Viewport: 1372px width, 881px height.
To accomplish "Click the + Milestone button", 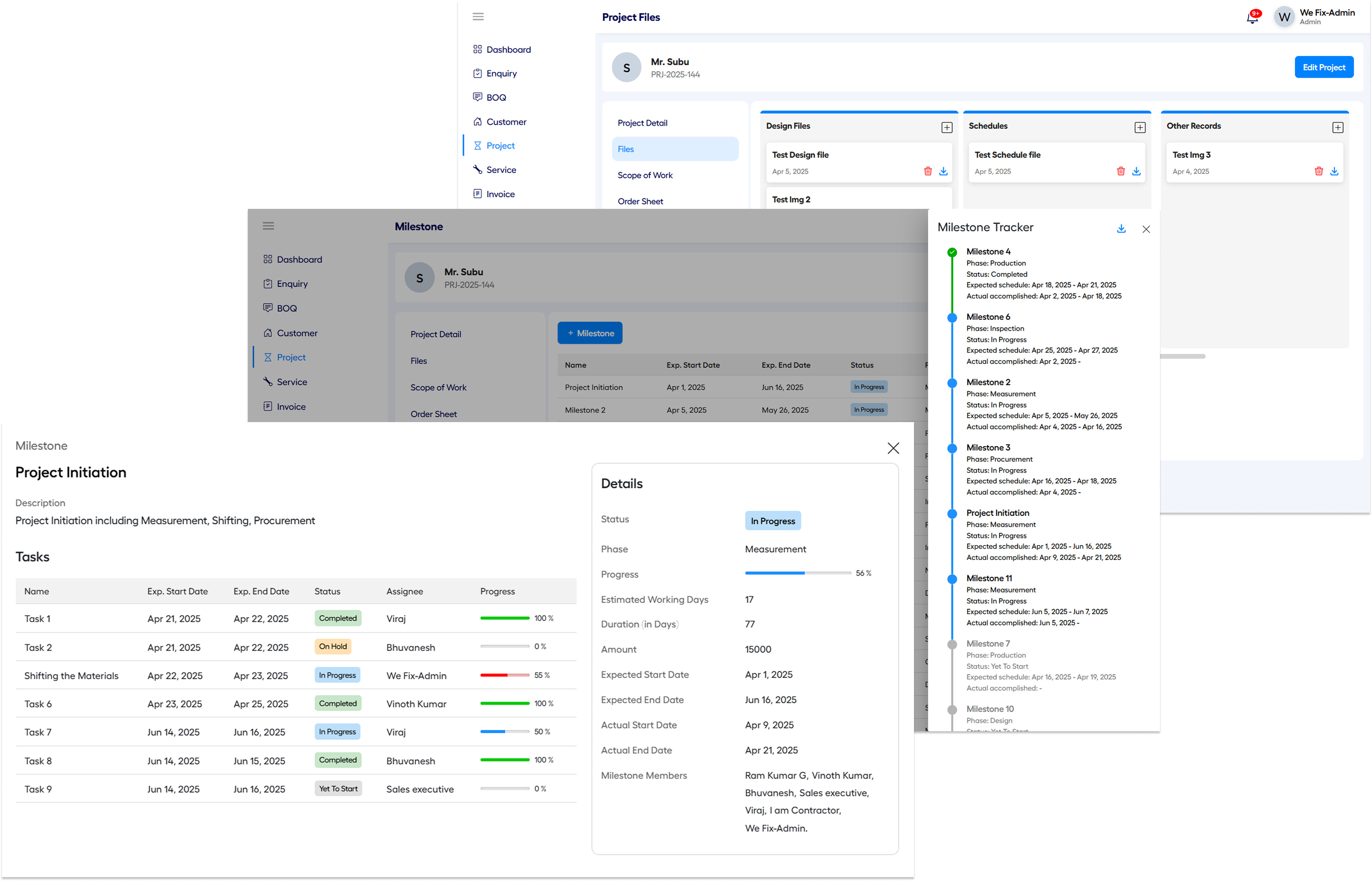I will coord(590,333).
